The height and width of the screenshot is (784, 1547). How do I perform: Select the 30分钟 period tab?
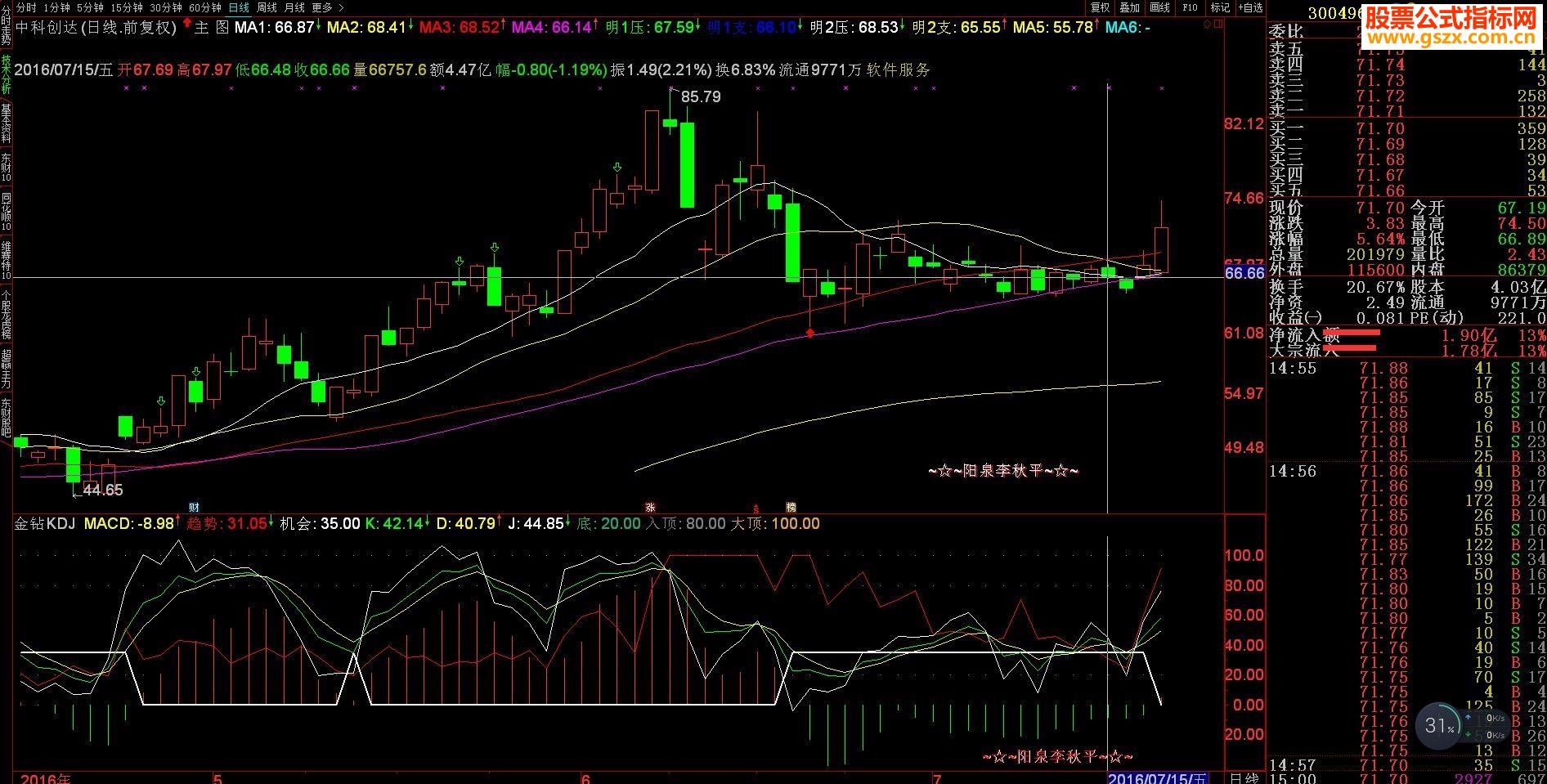[165, 7]
